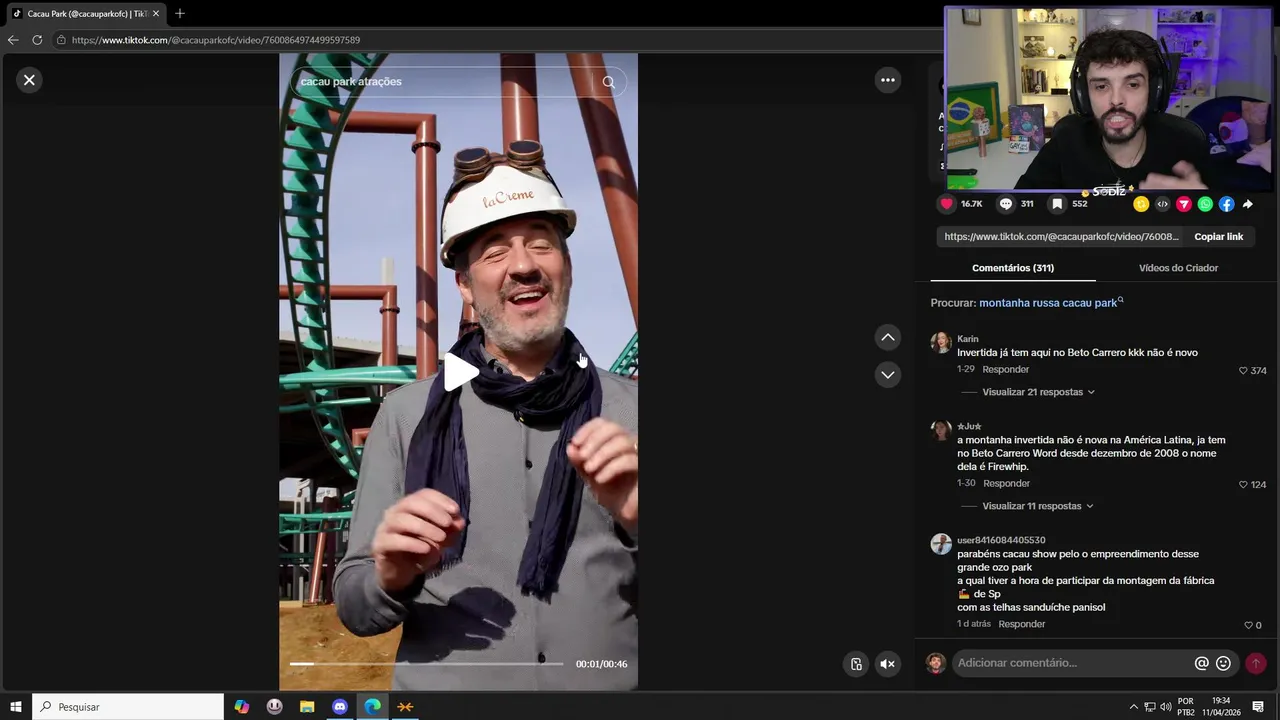The width and height of the screenshot is (1280, 720).
Task: Close the Cacau Park browser tab
Action: (x=156, y=14)
